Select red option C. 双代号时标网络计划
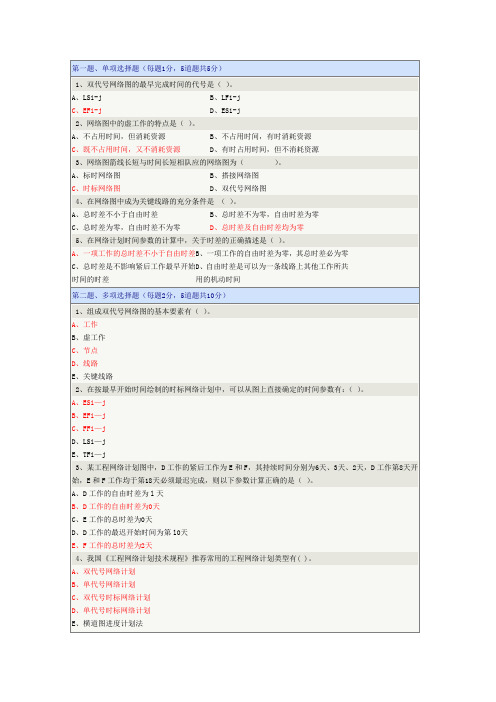 111,597
